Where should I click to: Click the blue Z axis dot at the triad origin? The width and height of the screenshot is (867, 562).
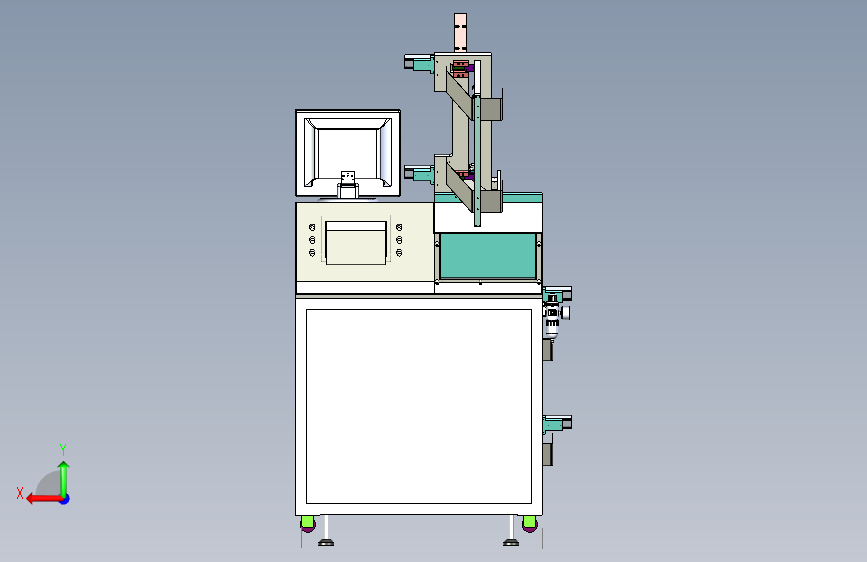pos(65,499)
